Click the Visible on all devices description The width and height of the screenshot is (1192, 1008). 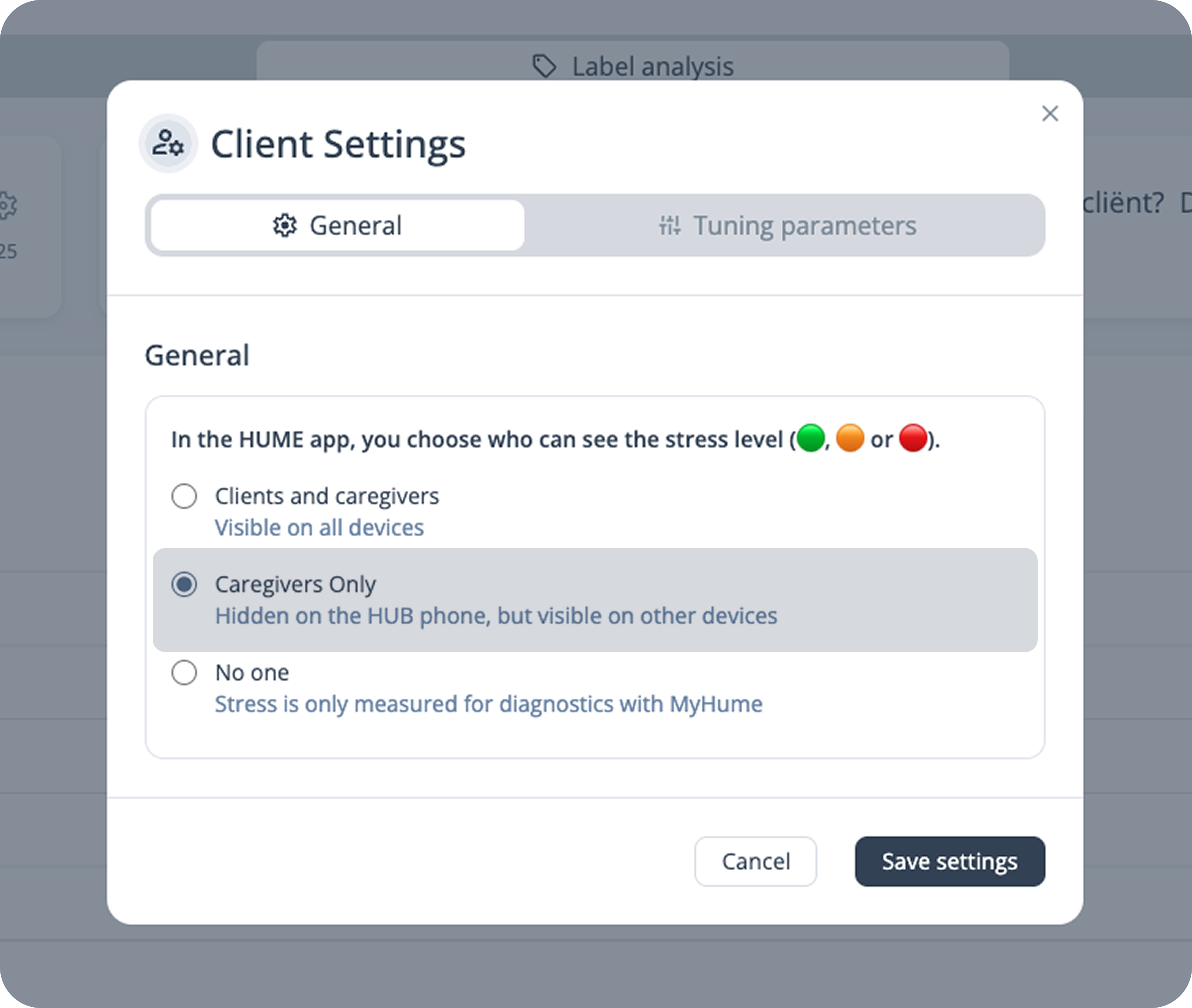(319, 528)
